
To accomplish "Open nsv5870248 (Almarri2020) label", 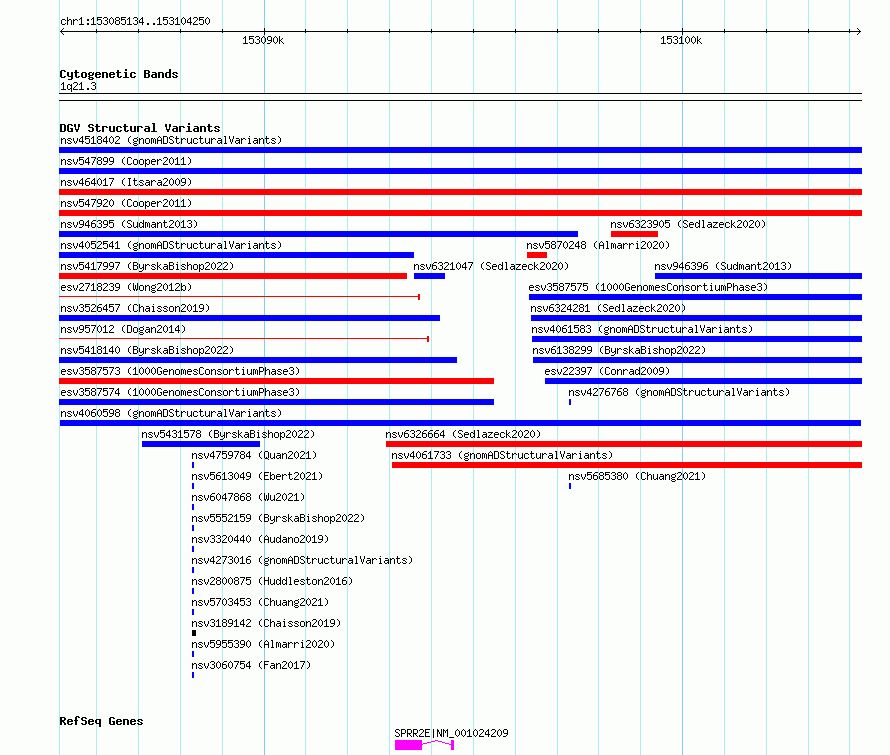I will pyautogui.click(x=598, y=245).
